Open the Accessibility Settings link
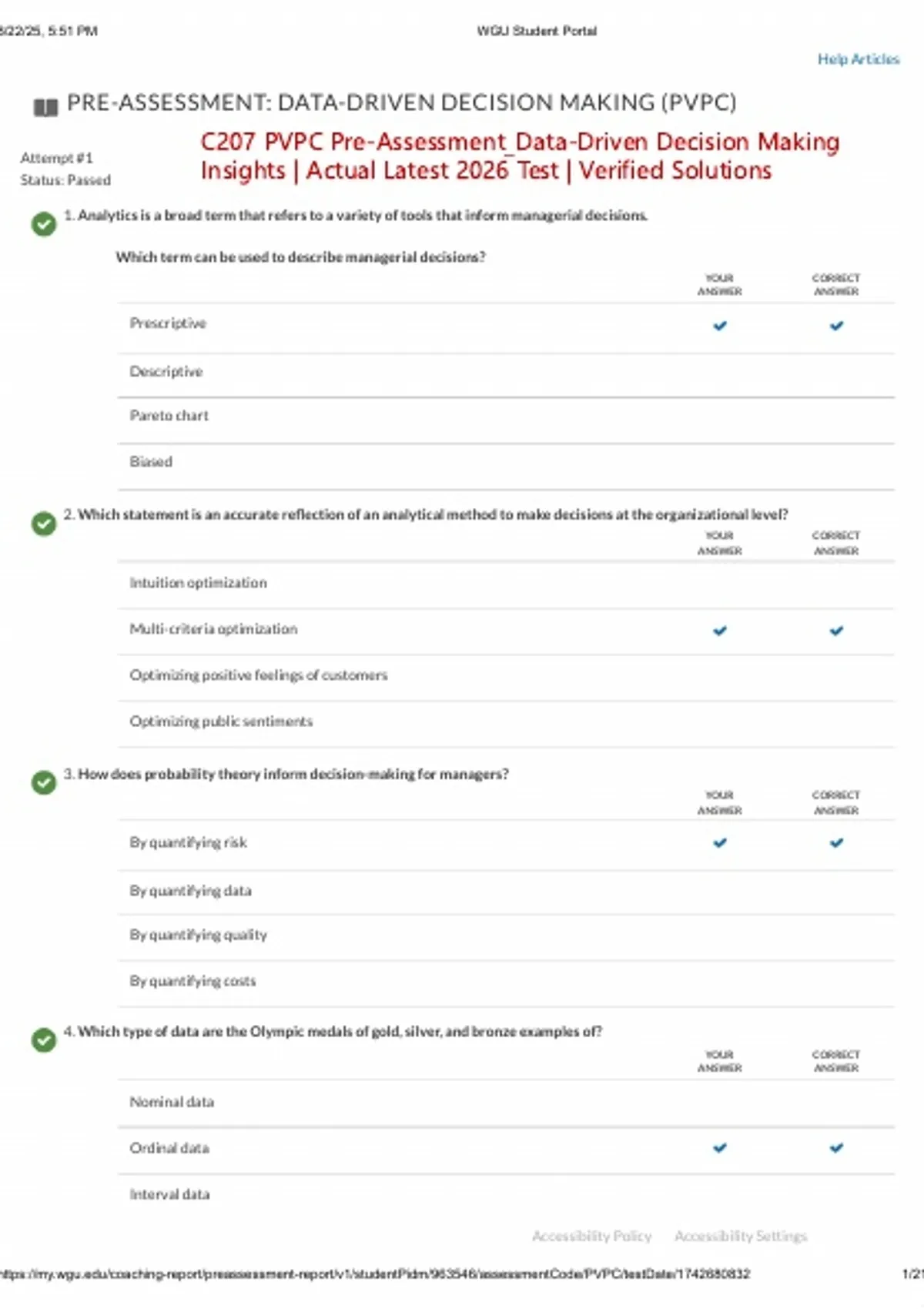 [x=741, y=1236]
